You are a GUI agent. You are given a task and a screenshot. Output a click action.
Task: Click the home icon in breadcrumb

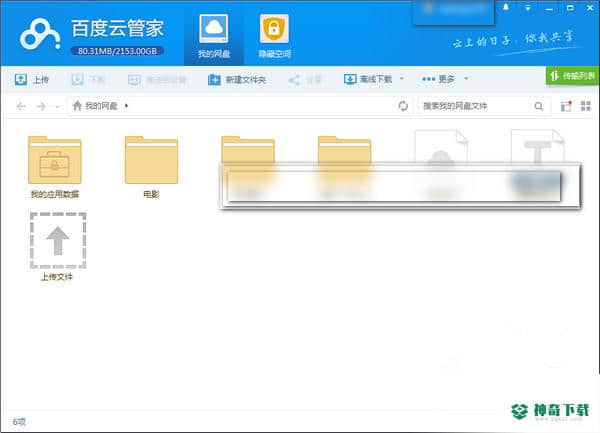pyautogui.click(x=77, y=106)
